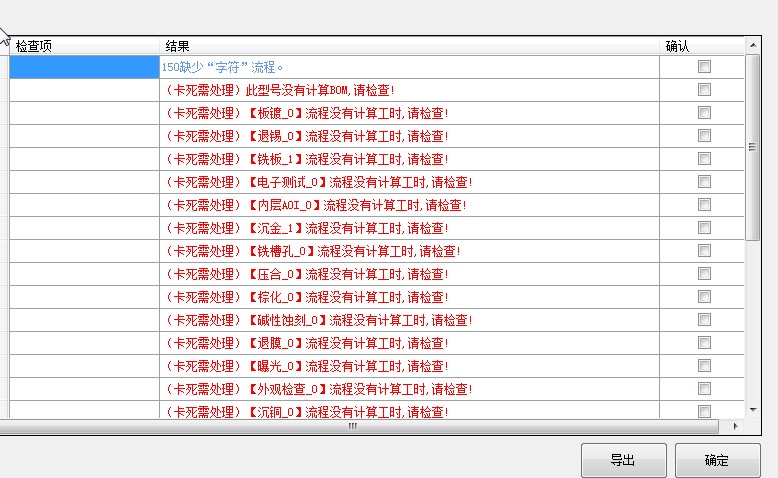The width and height of the screenshot is (778, 478).
Task: Enable confirm checkbox for 铣槽孔_0 row
Action: click(704, 251)
